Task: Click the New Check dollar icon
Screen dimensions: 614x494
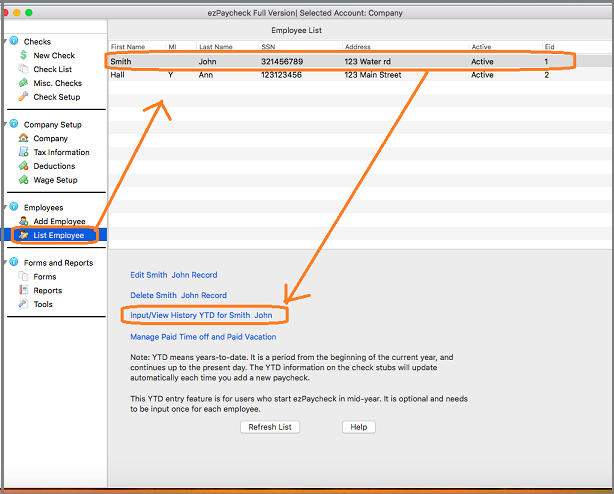Action: coord(24,56)
